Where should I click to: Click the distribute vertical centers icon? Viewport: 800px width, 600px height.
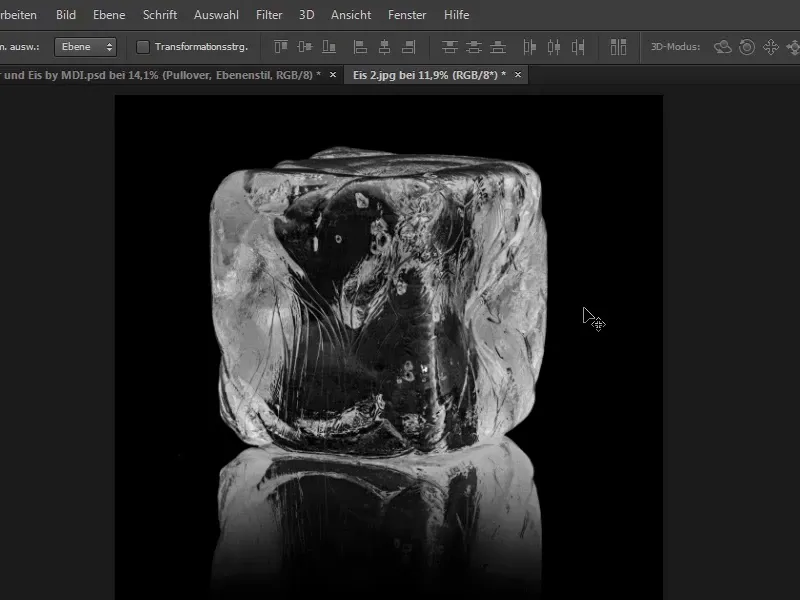coord(474,47)
